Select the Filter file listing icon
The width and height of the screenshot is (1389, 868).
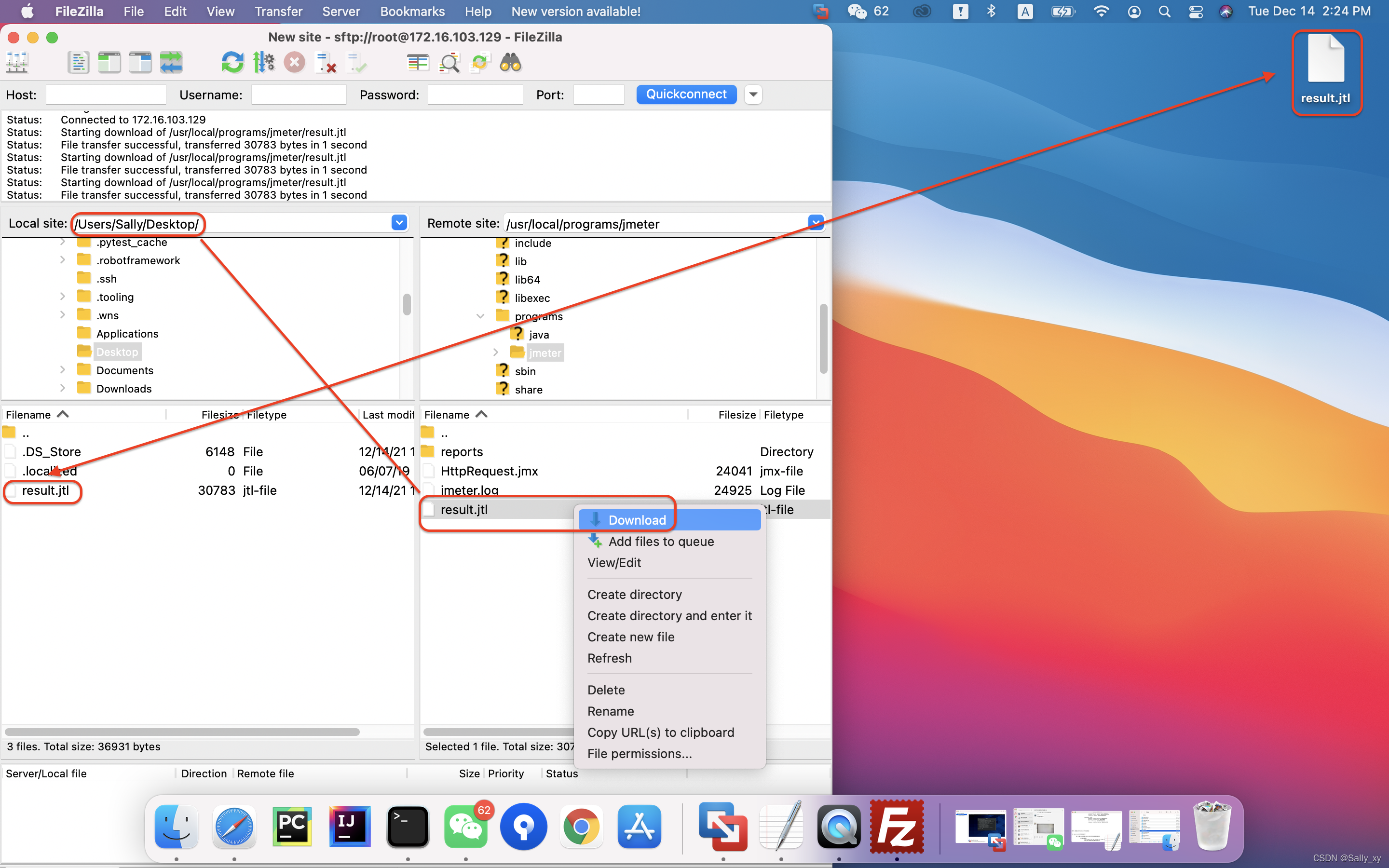(x=449, y=62)
